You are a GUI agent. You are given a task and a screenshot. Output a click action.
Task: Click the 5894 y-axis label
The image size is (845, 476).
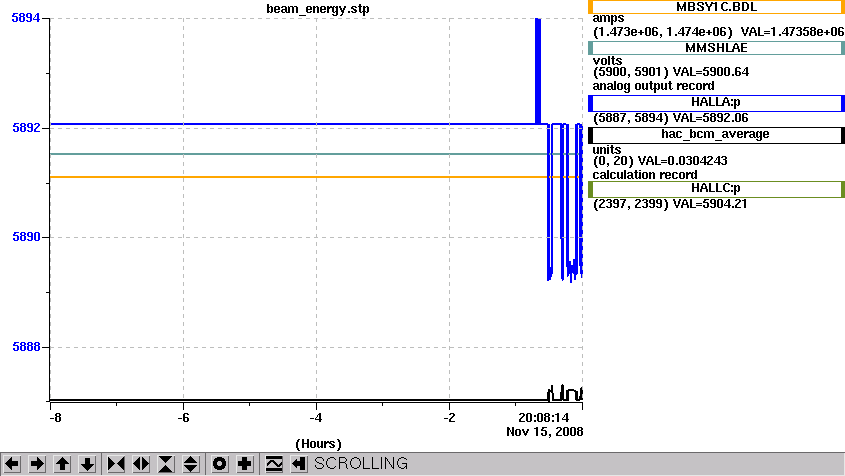[26, 18]
